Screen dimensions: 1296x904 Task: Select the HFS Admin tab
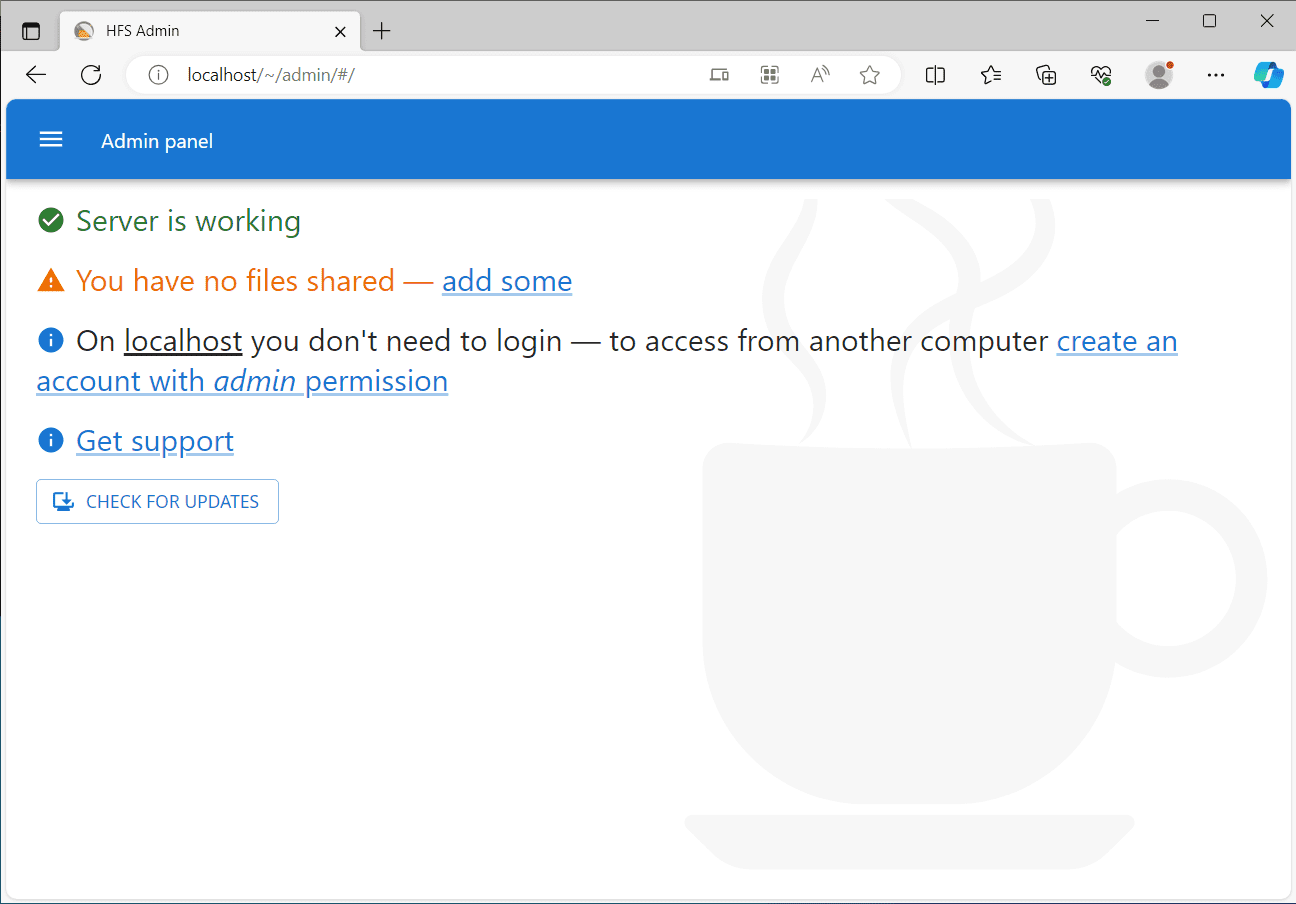(200, 31)
